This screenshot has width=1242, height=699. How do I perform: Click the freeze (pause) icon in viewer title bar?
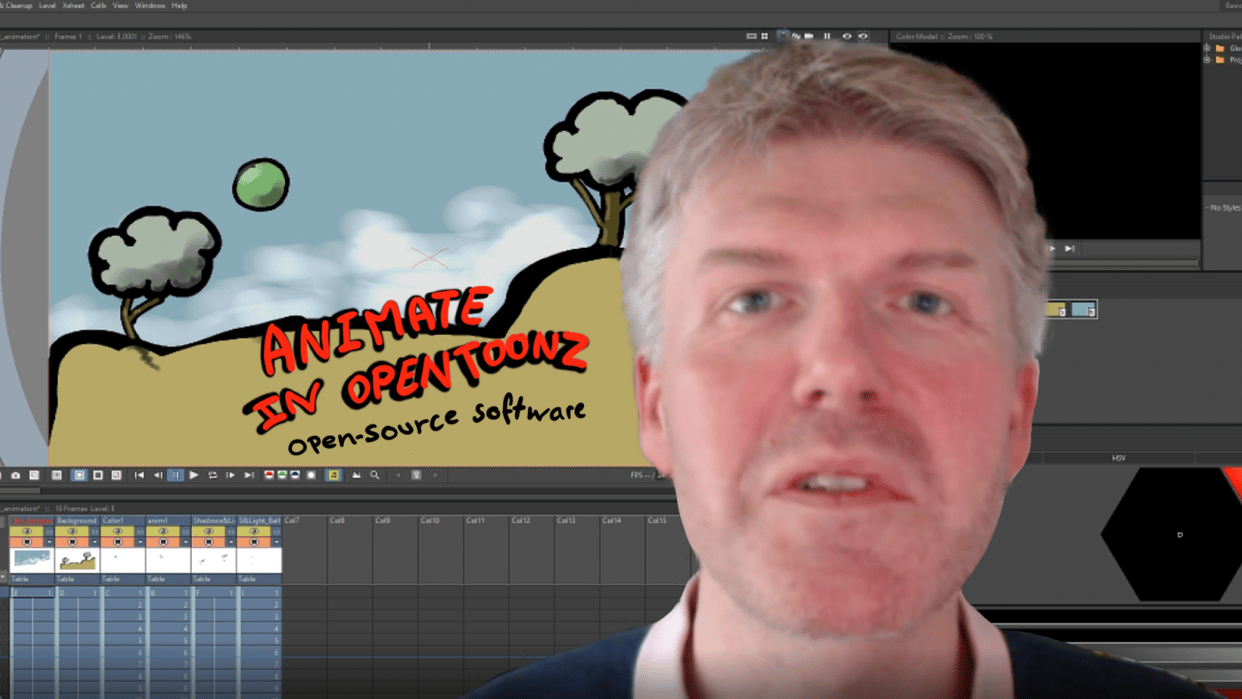point(827,36)
